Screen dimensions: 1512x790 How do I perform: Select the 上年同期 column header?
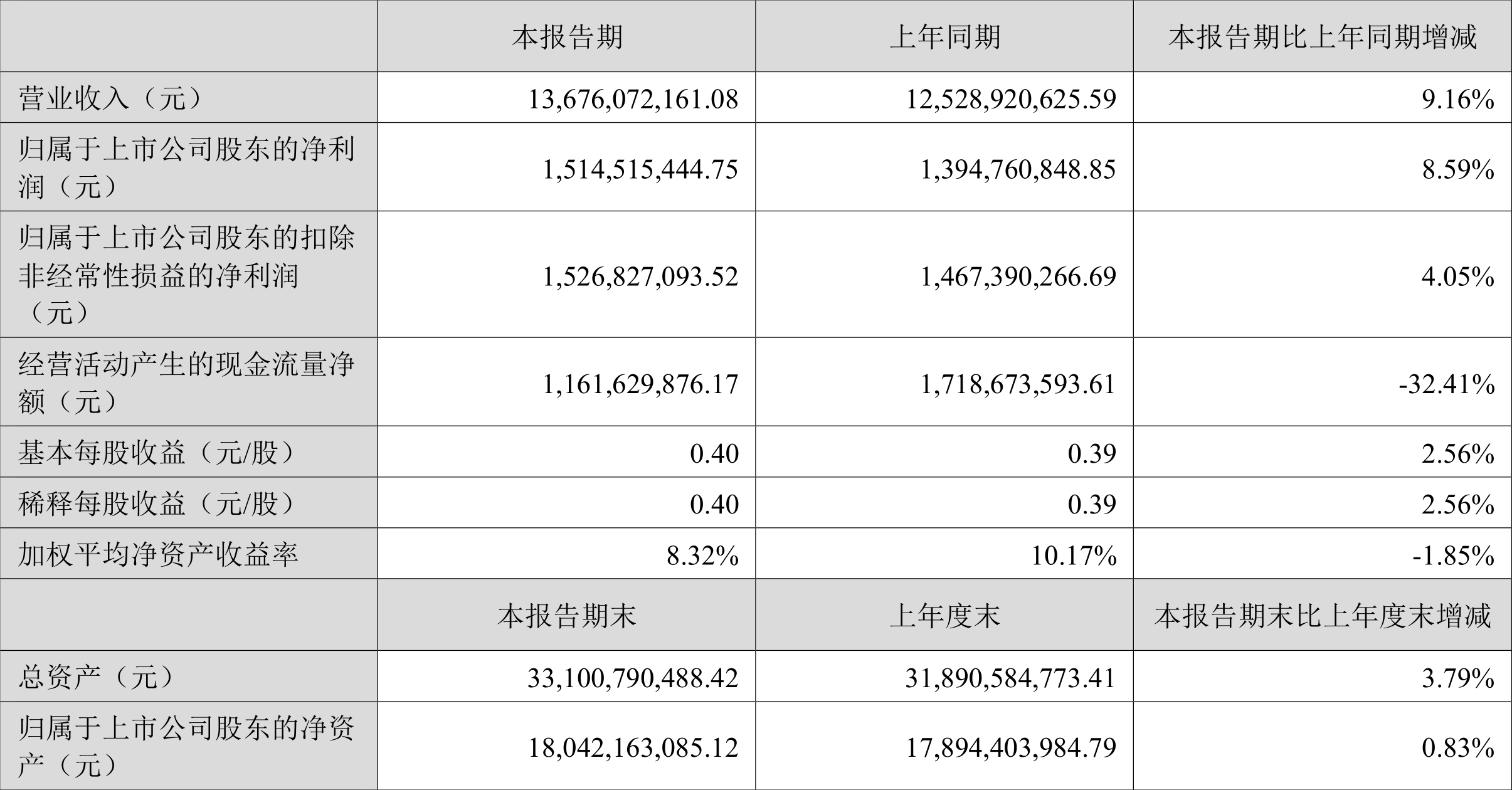pos(944,36)
